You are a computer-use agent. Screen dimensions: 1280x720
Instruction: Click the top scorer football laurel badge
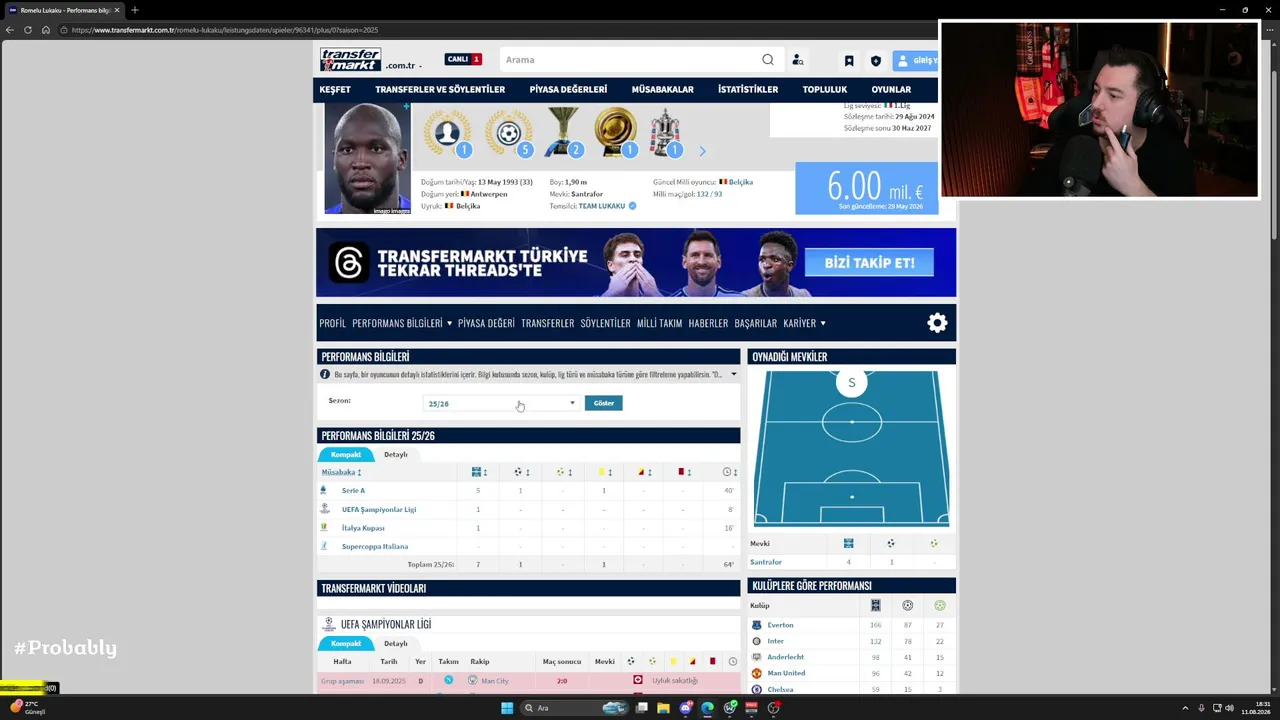pos(509,132)
